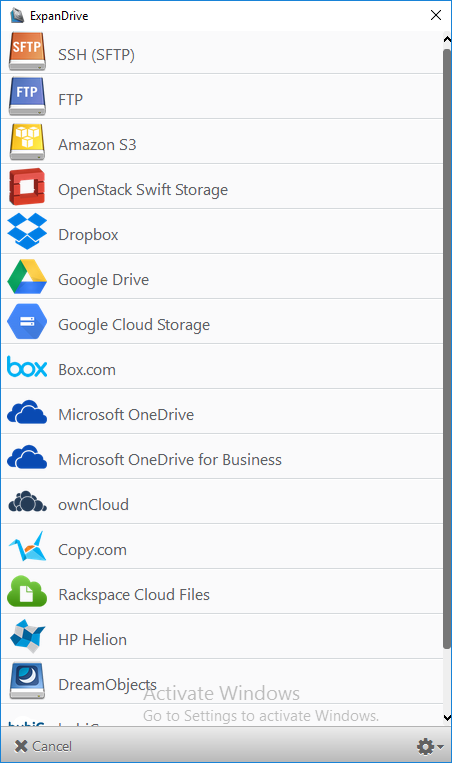
Task: Click the scrollbar down arrow
Action: [447, 717]
